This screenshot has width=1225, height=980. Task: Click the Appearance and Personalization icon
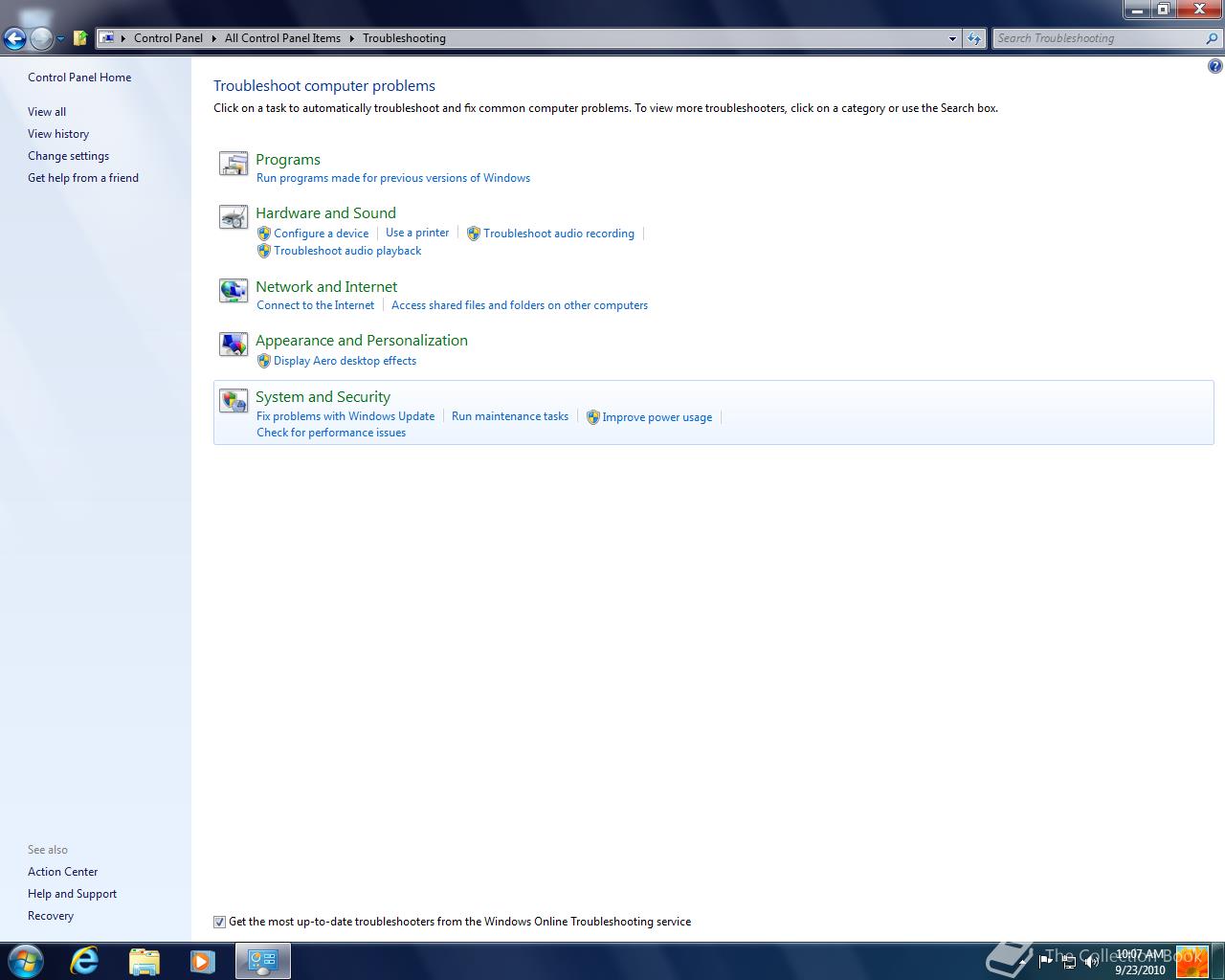[234, 345]
